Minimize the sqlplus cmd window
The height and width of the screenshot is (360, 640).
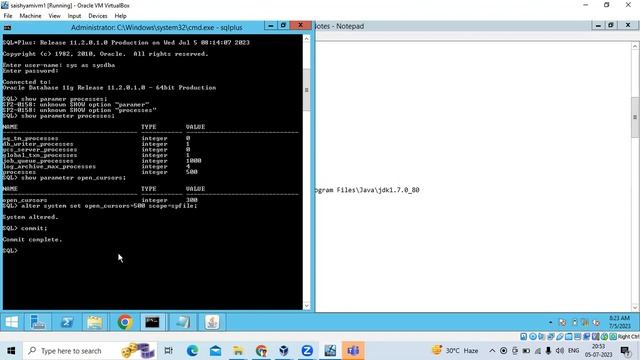pyautogui.click(x=270, y=26)
